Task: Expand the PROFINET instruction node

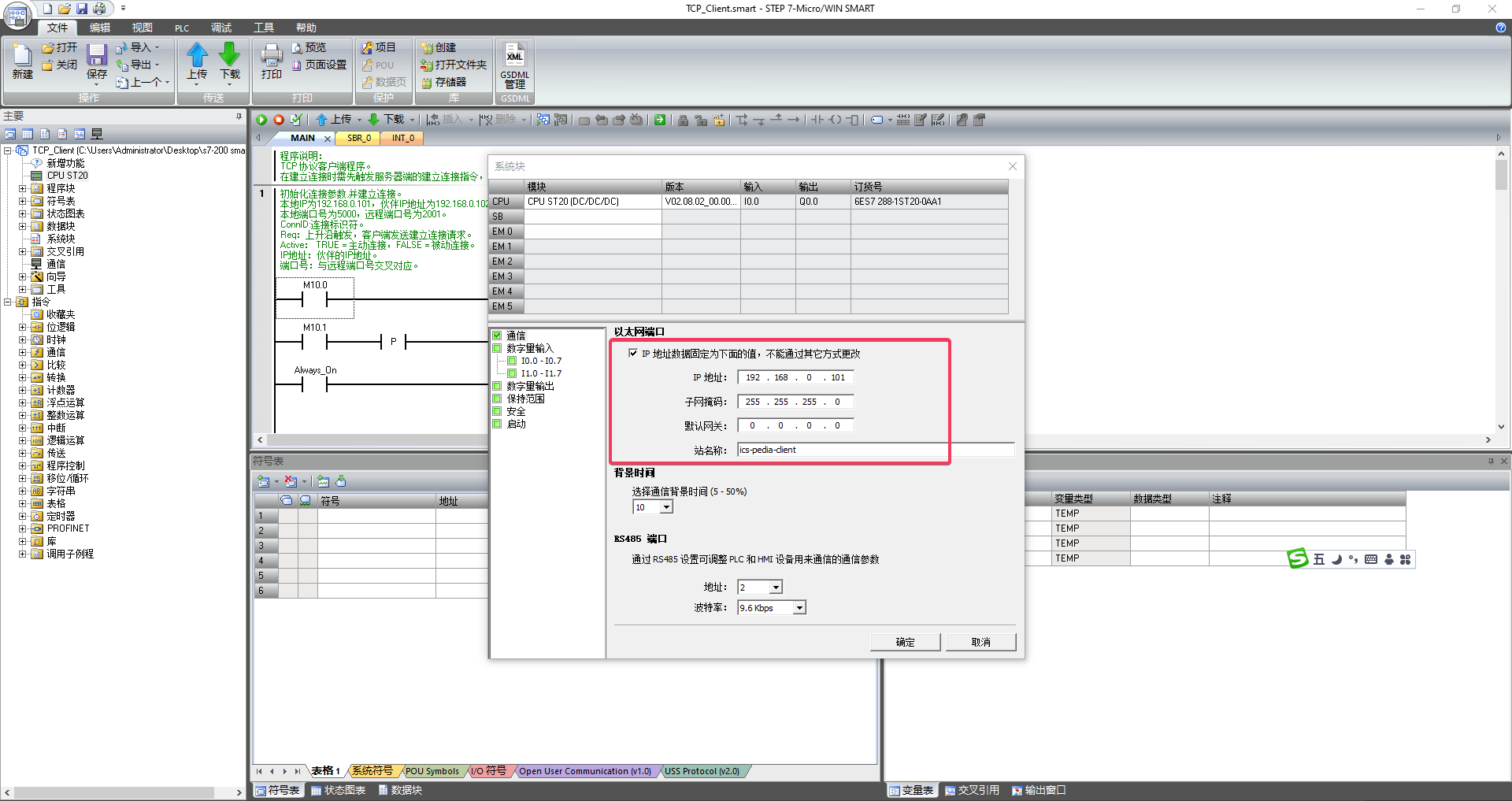Action: (22, 528)
